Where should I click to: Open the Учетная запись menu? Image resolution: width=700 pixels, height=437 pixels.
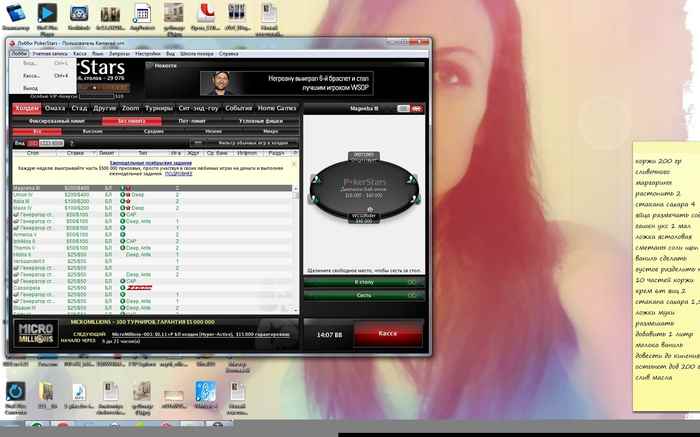click(50, 54)
